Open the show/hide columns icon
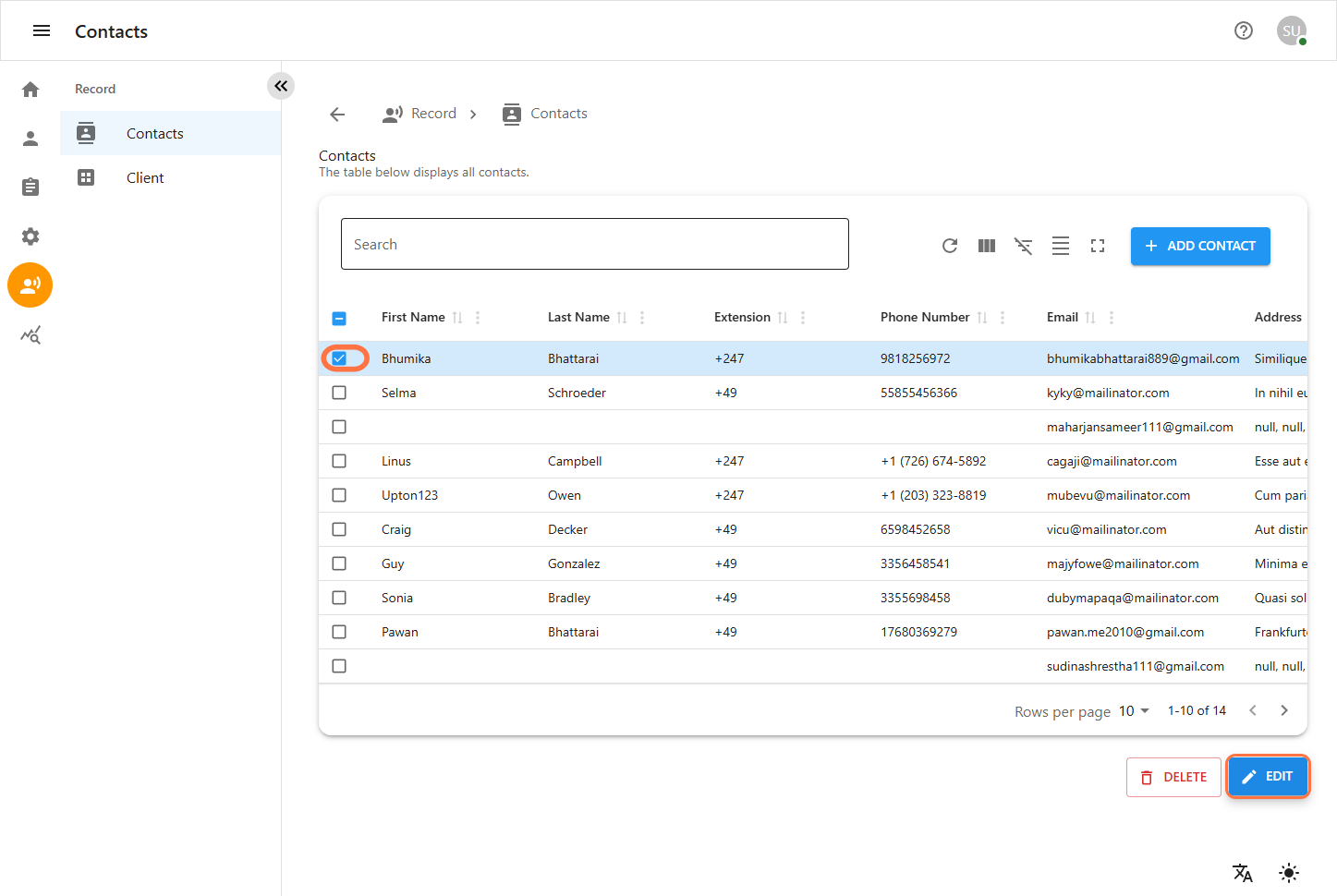The width and height of the screenshot is (1337, 896). pyautogui.click(x=986, y=246)
